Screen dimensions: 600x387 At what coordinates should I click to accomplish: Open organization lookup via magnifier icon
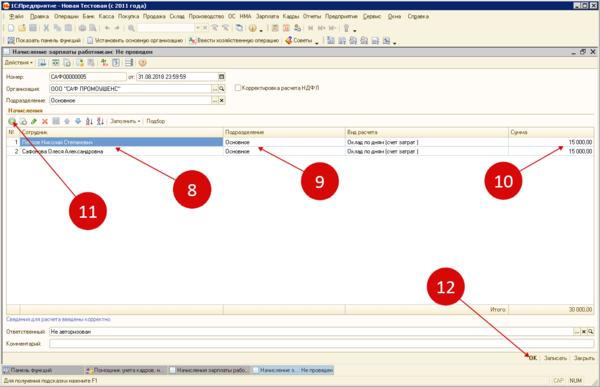click(222, 89)
